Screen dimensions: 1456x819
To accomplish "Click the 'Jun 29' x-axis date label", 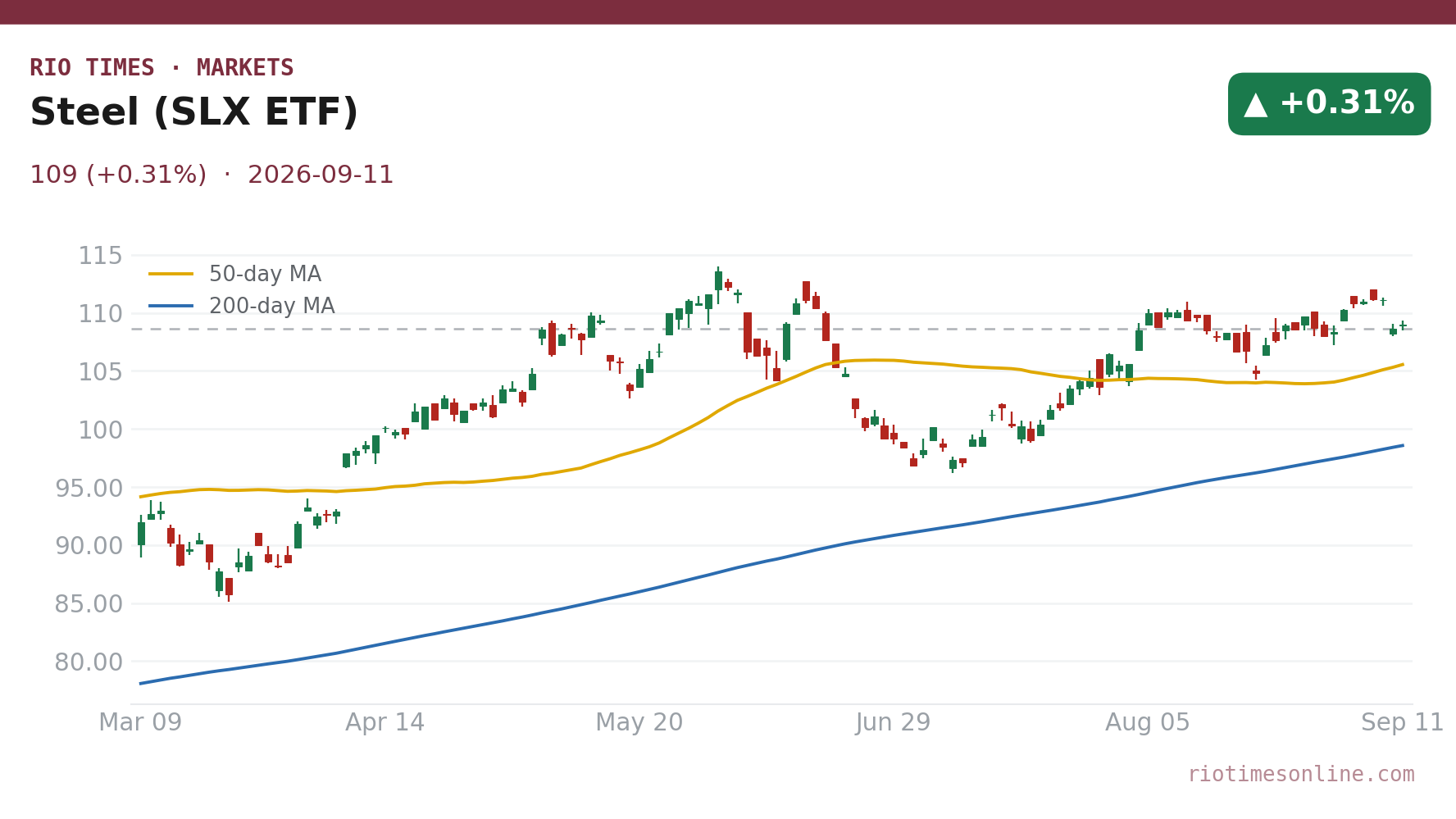I will 894,723.
